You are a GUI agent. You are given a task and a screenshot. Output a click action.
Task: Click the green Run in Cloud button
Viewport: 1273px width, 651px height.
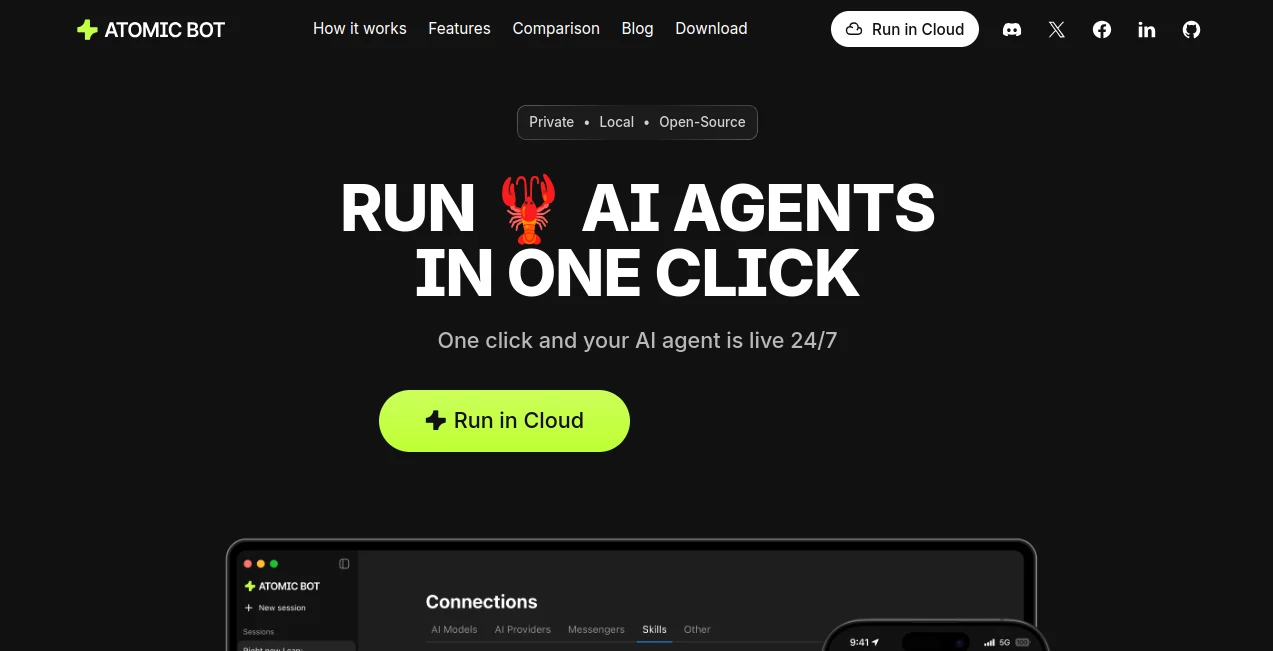tap(504, 421)
